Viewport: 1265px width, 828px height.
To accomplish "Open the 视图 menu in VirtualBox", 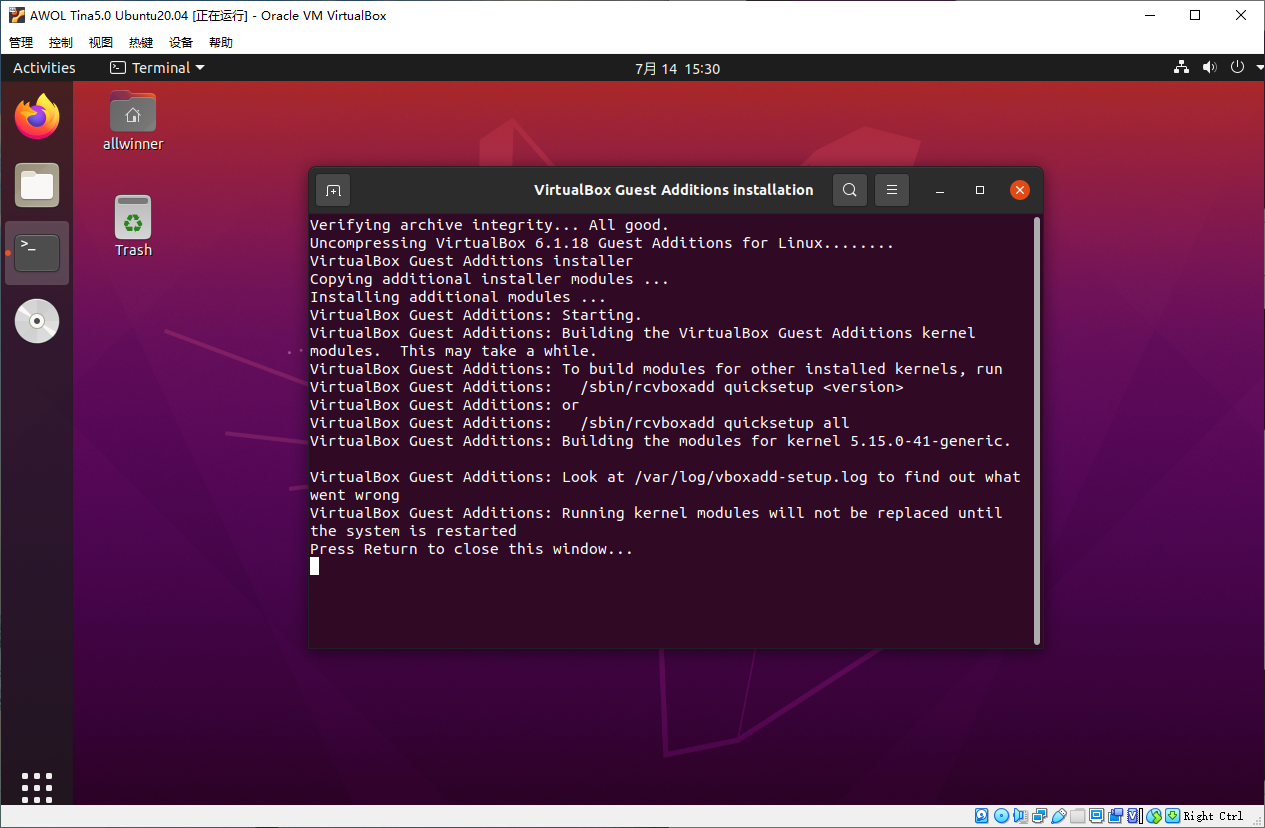I will click(x=101, y=43).
